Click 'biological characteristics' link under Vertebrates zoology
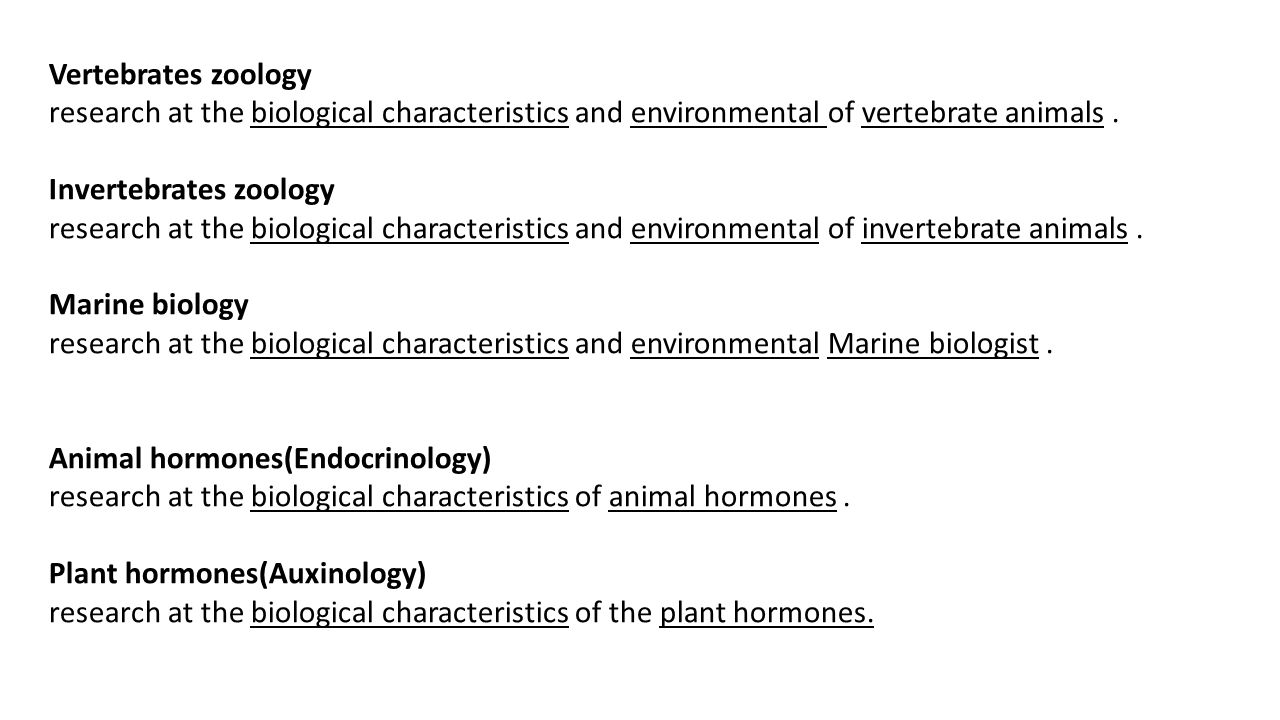1280x720 pixels. point(410,114)
